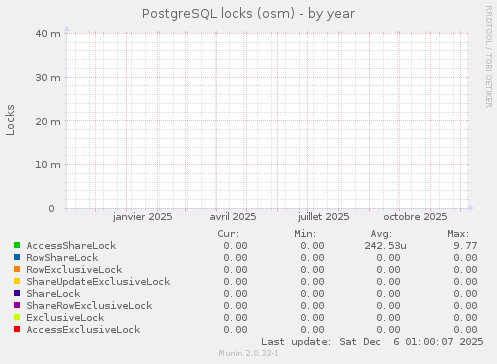Select the RowShareLock legend label
This screenshot has height=364, width=497.
(62, 258)
